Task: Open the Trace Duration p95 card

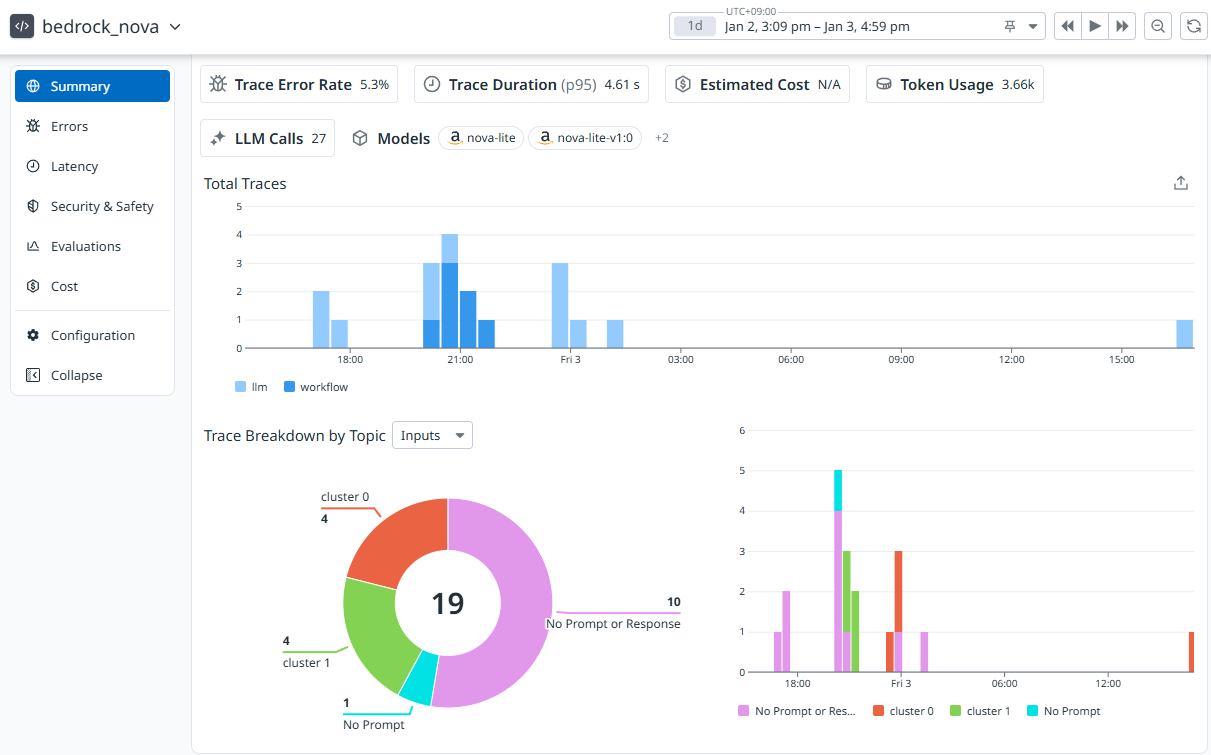Action: (534, 84)
